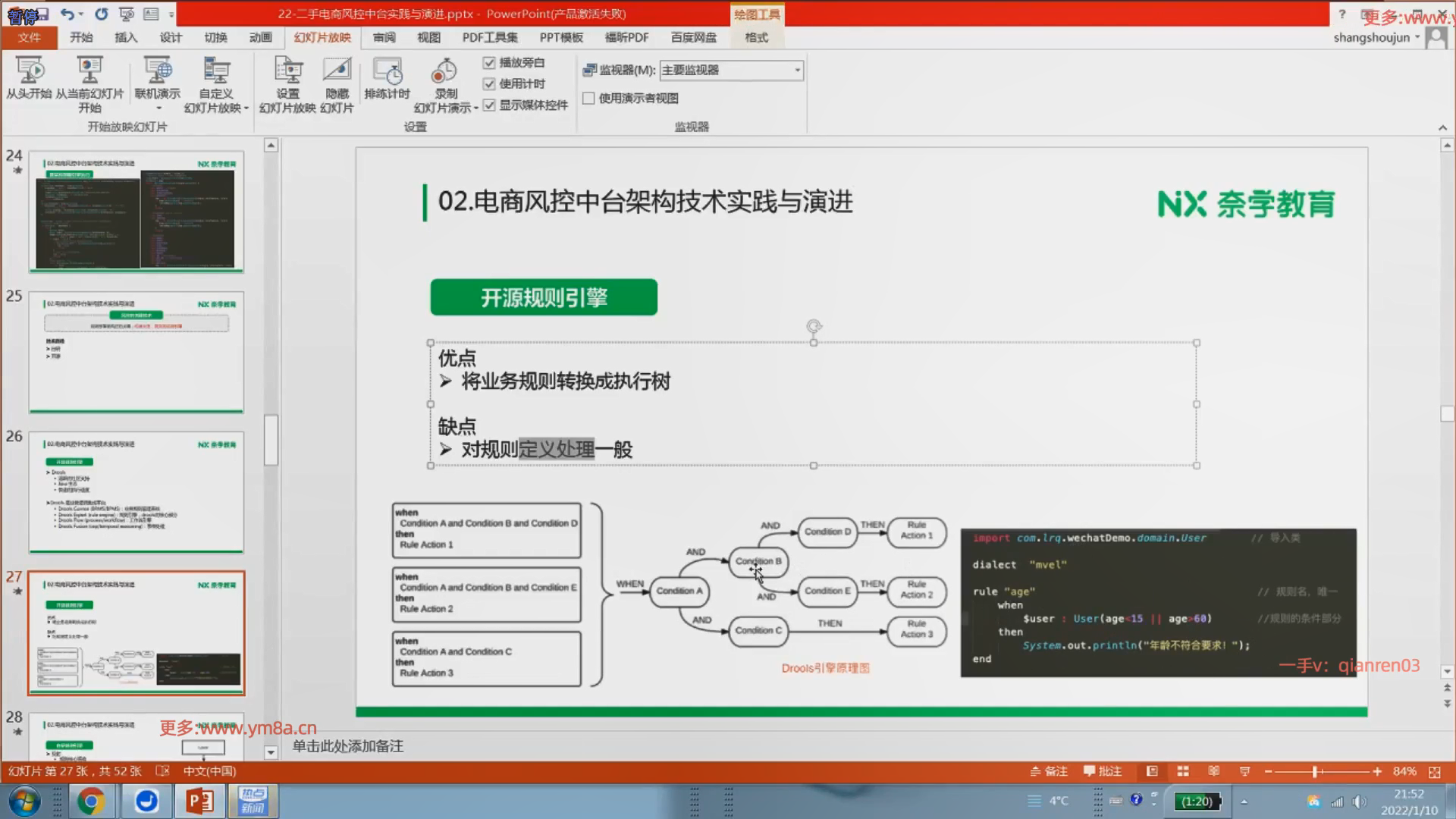Expand 自定义幻灯片放映 dropdown
Screen dimensions: 1456x819
click(246, 108)
